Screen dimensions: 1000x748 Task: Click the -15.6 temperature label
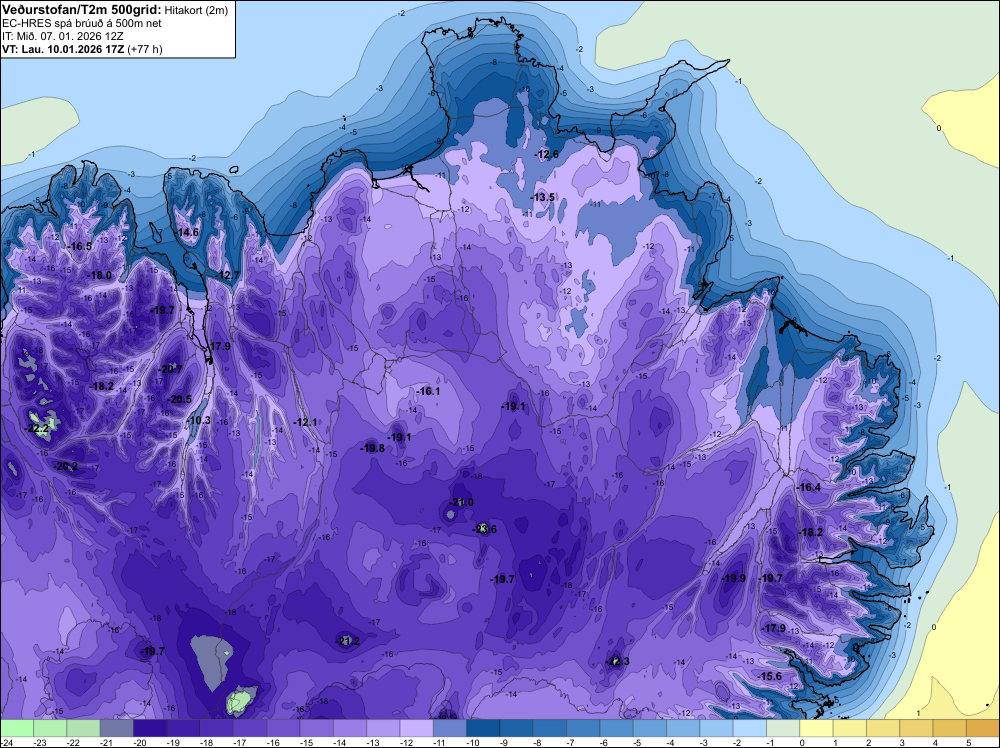[x=769, y=676]
